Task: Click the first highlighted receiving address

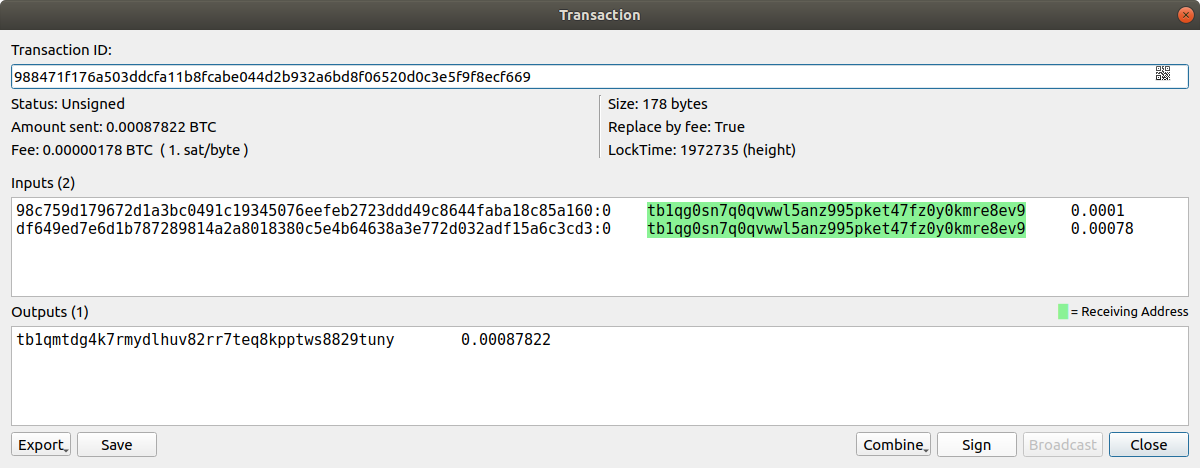Action: point(836,210)
